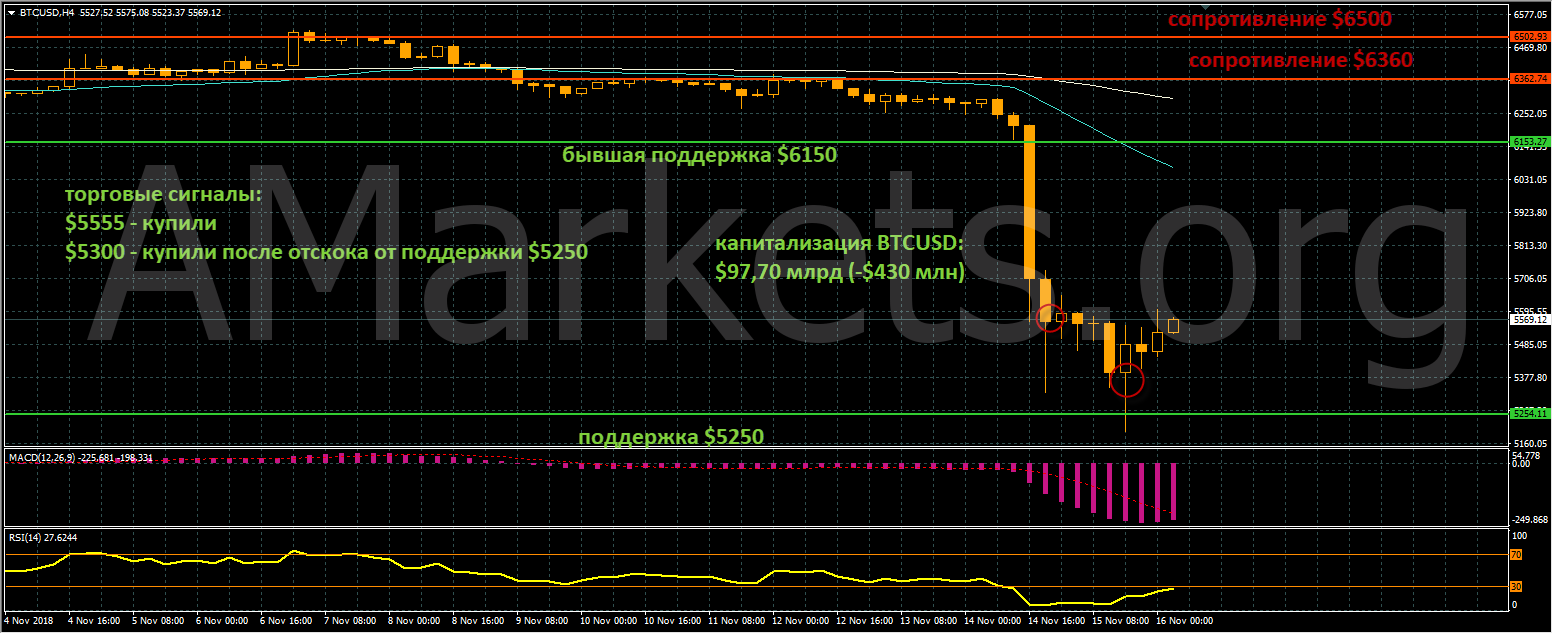
Task: Click the 'сопротивление $6500' annotation
Action: [1280, 19]
